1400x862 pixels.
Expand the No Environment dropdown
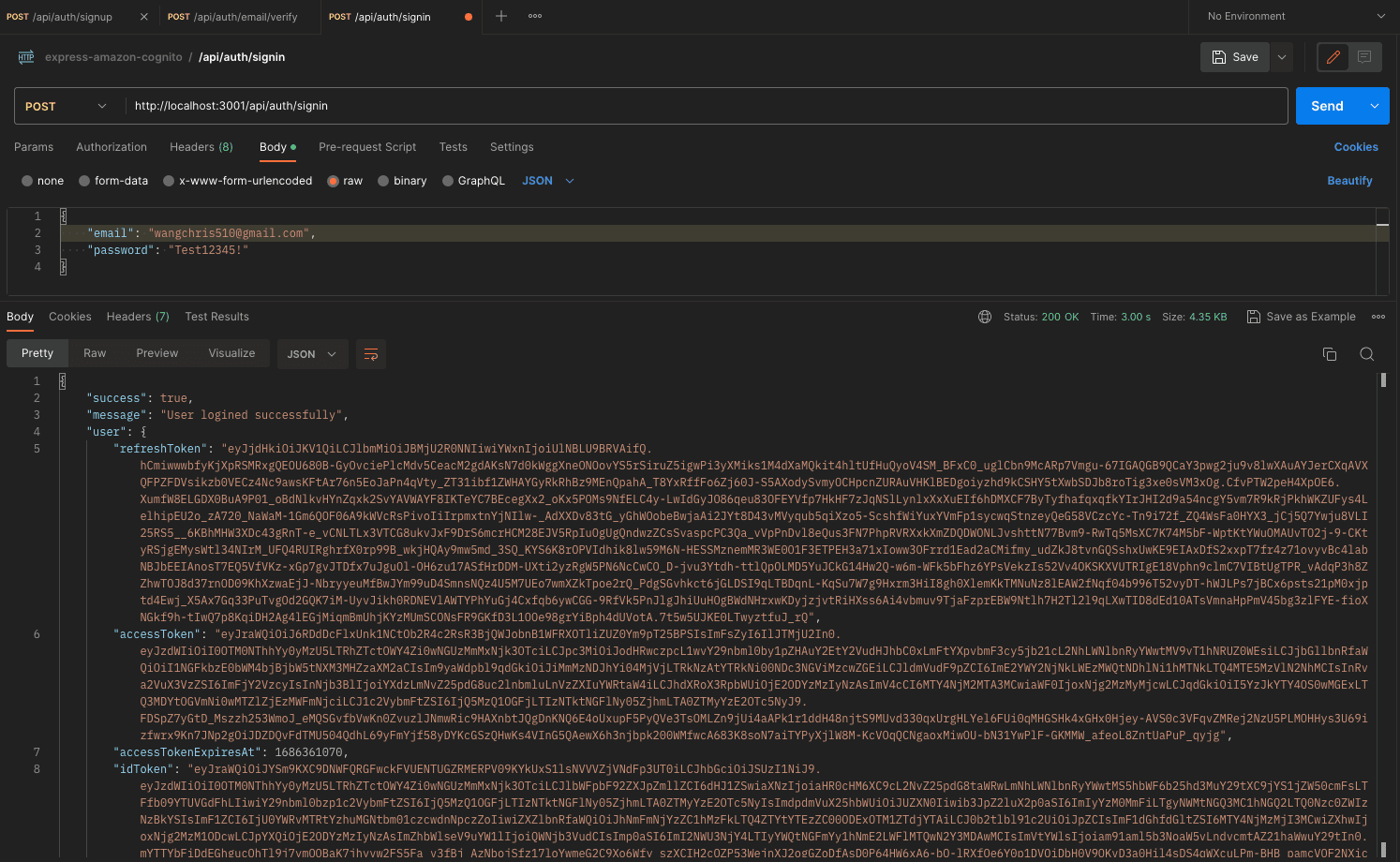click(1295, 16)
